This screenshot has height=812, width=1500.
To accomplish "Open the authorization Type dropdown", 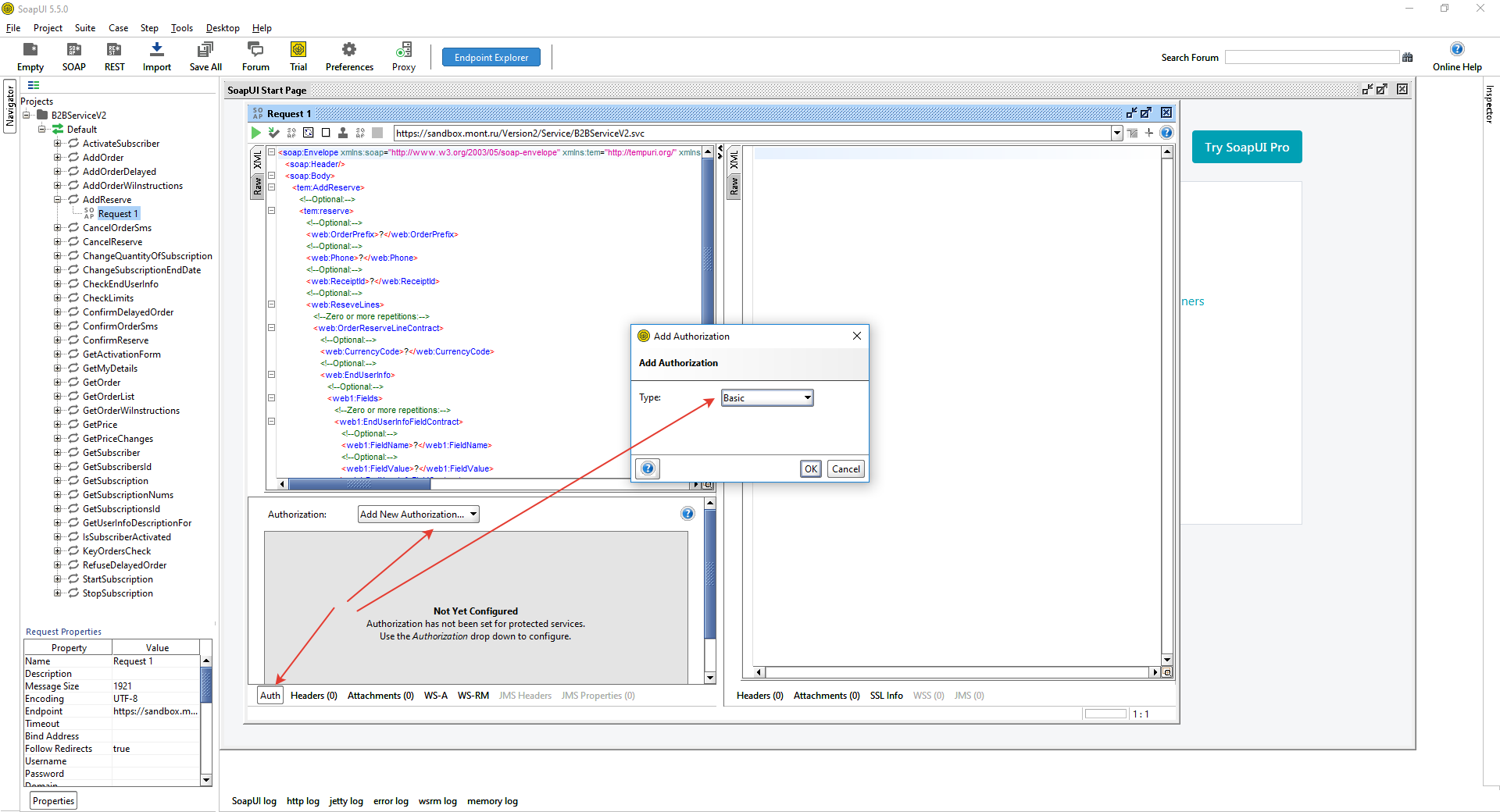I will pos(807,398).
